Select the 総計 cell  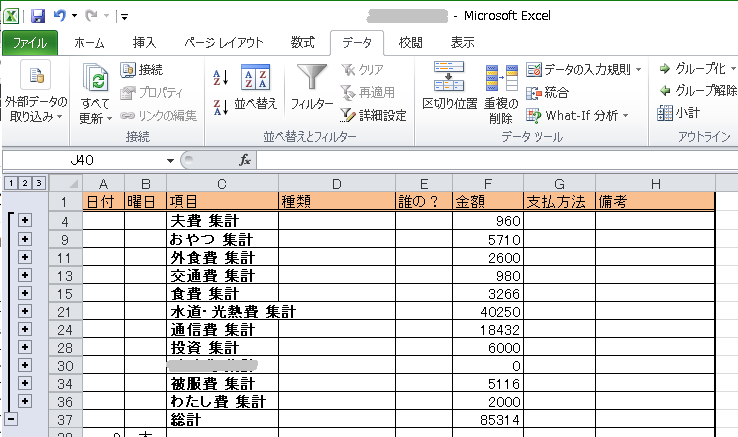222,419
